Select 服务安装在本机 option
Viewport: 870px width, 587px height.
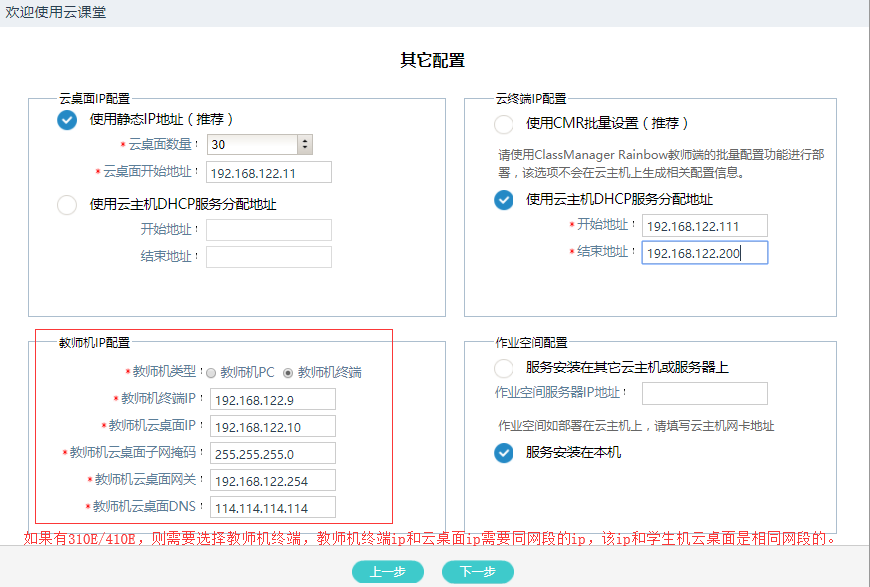[x=504, y=453]
